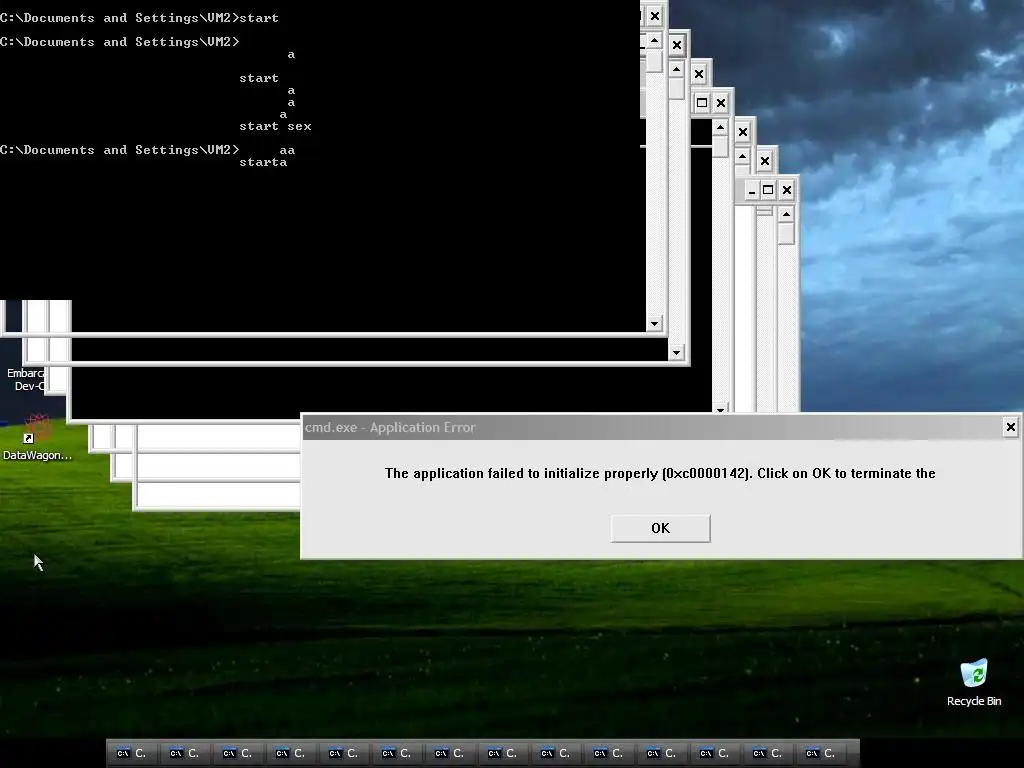Click the frontmost command prompt's scrollbar thumb
Screen dimensions: 1024x768
point(654,61)
